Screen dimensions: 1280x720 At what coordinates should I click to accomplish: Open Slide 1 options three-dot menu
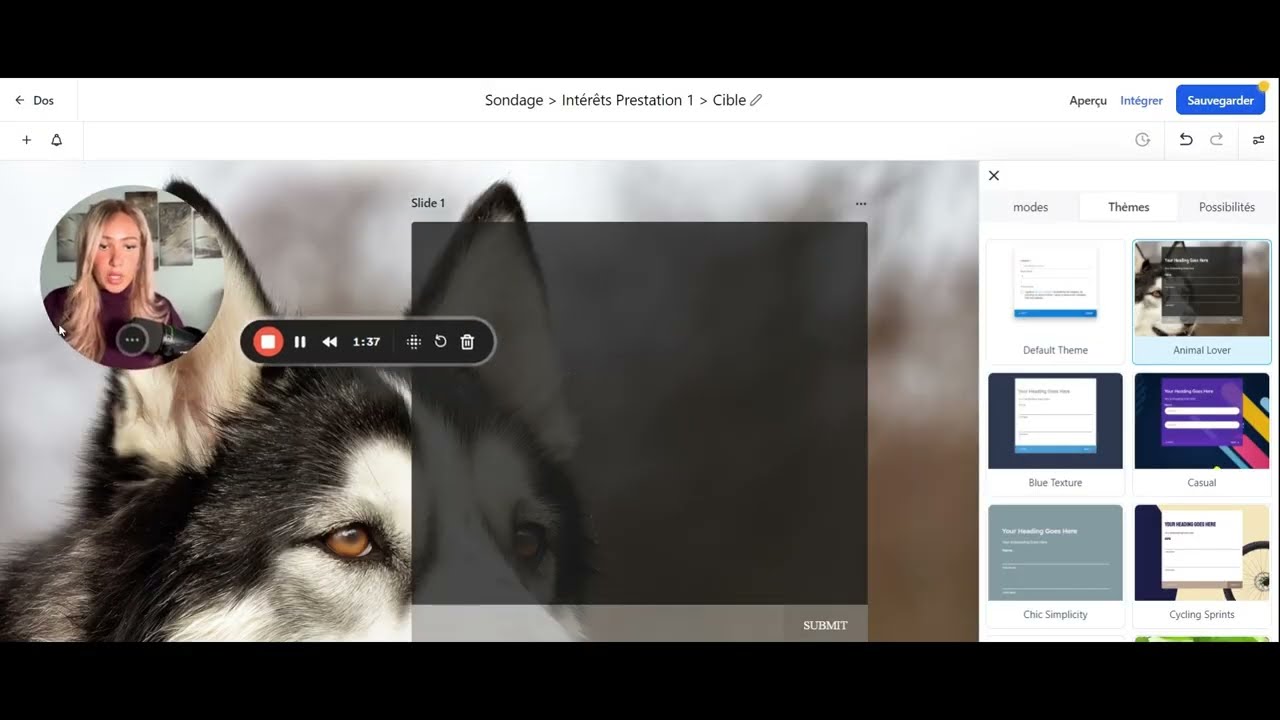pyautogui.click(x=861, y=203)
